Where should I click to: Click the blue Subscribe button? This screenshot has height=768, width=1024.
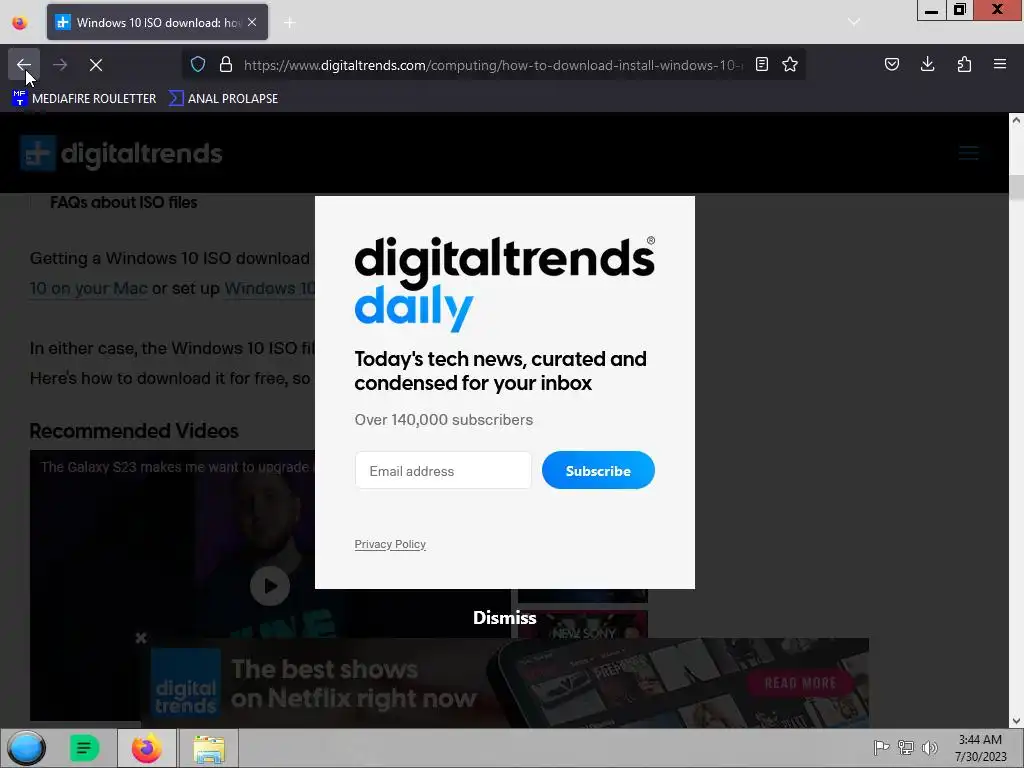[598, 470]
